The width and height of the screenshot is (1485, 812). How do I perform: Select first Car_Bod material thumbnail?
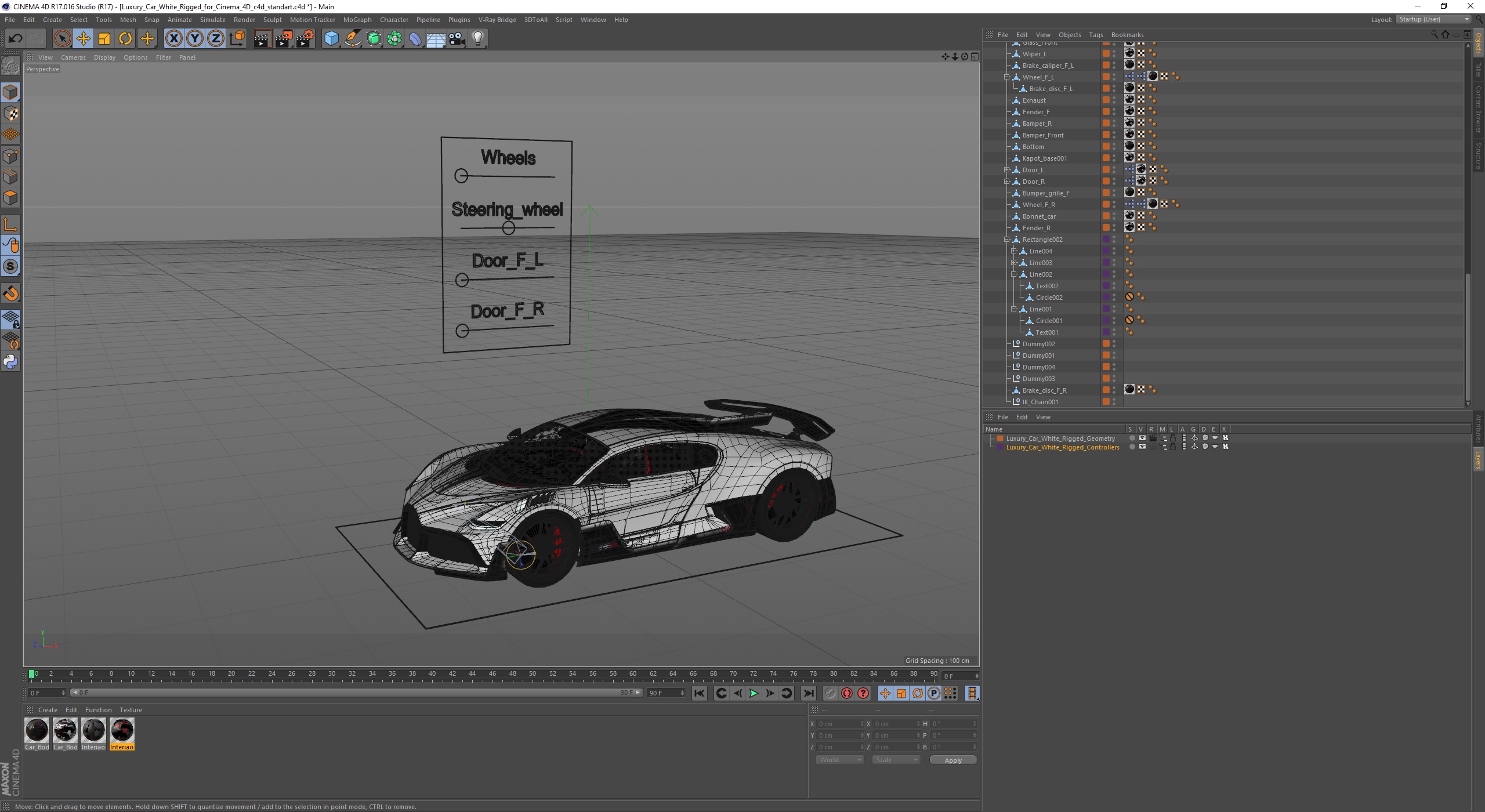pyautogui.click(x=37, y=731)
